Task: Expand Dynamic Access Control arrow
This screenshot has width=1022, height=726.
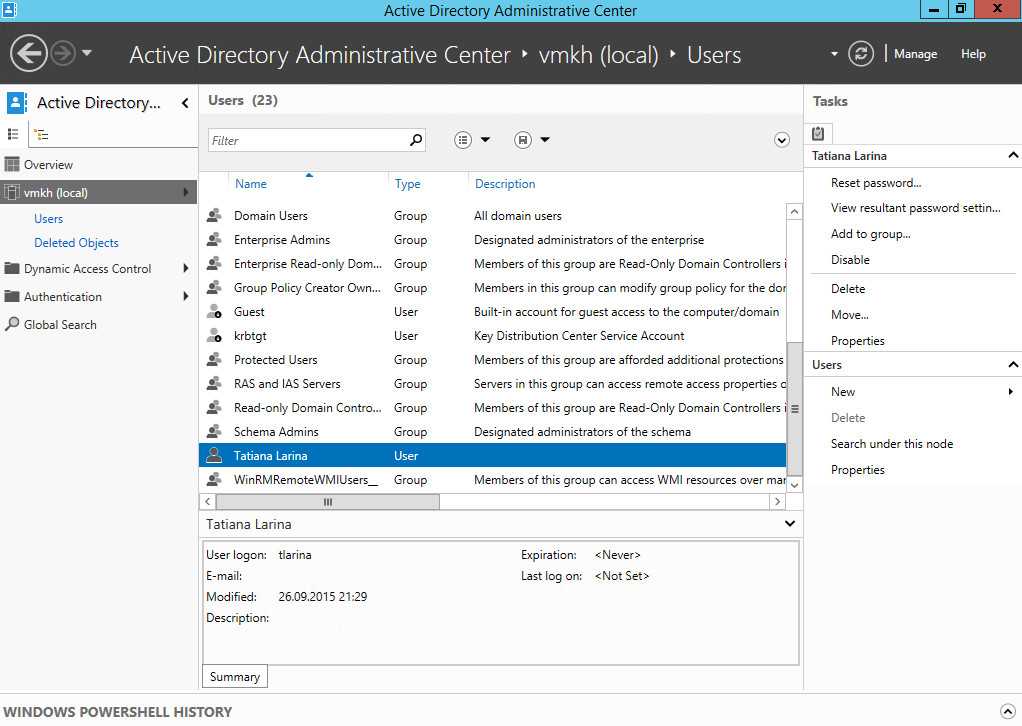Action: click(x=186, y=269)
